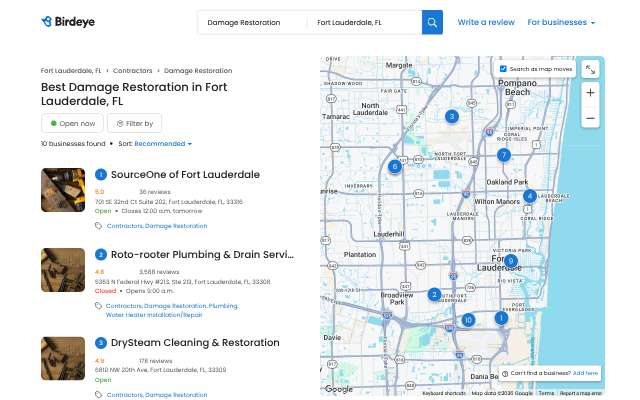The height and width of the screenshot is (400, 640).
Task: Click Keyboard shortcuts on the map
Action: pos(444,393)
